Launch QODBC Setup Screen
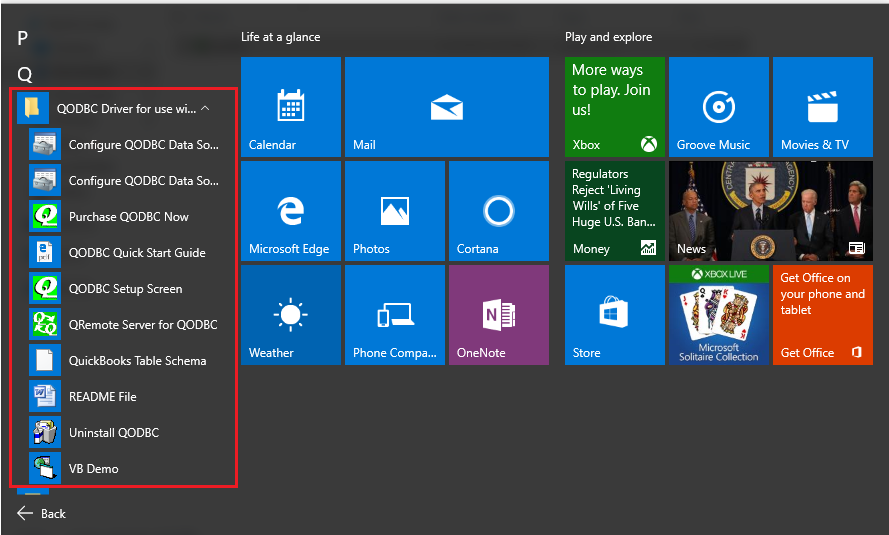This screenshot has width=889, height=535. click(124, 288)
